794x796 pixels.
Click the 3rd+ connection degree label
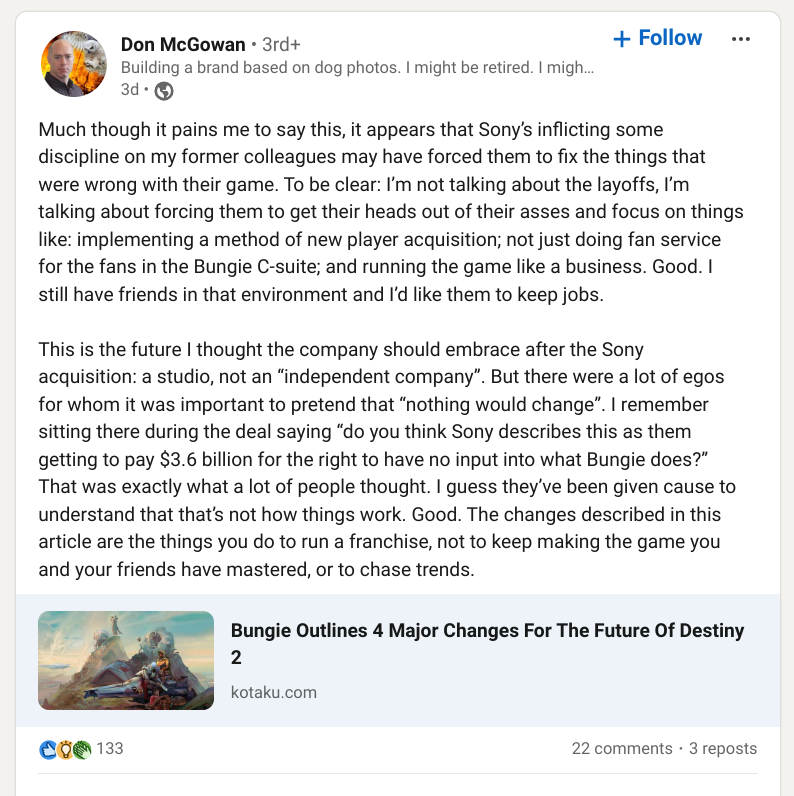[x=281, y=45]
